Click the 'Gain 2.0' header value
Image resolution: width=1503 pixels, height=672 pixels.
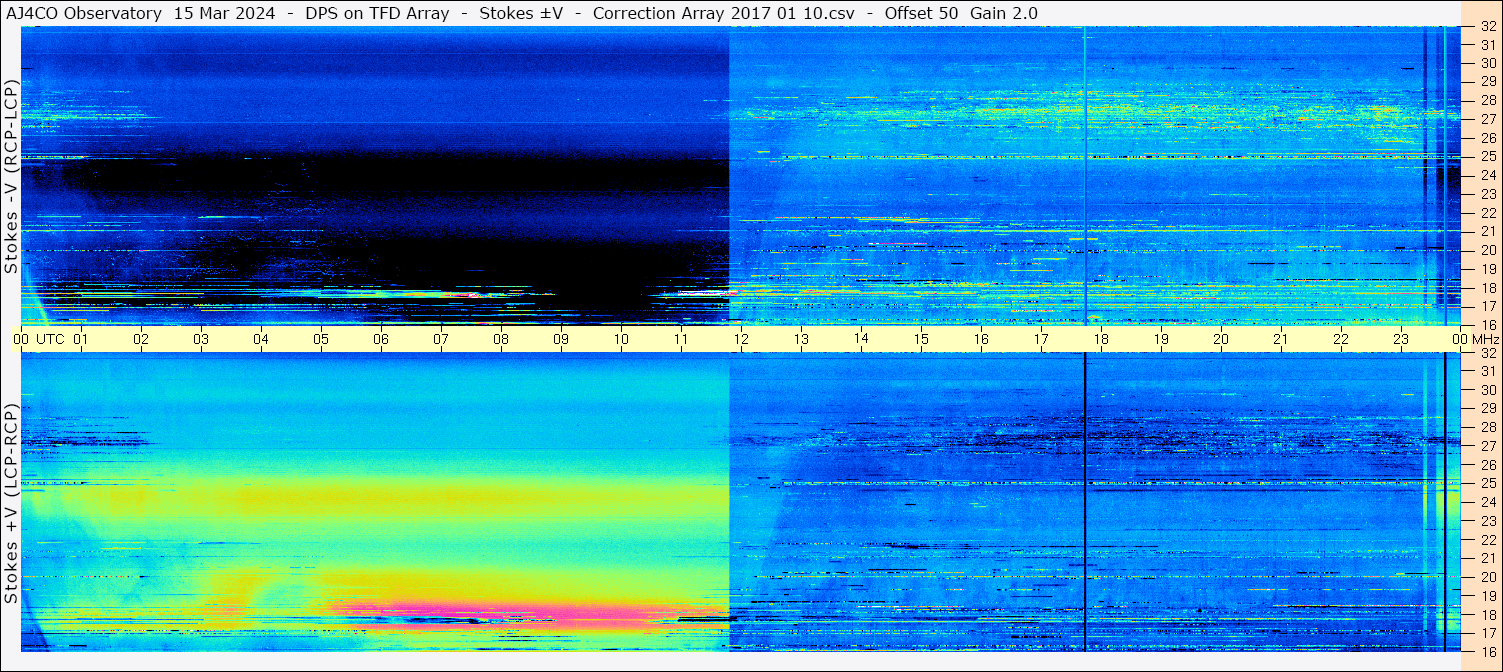1004,13
